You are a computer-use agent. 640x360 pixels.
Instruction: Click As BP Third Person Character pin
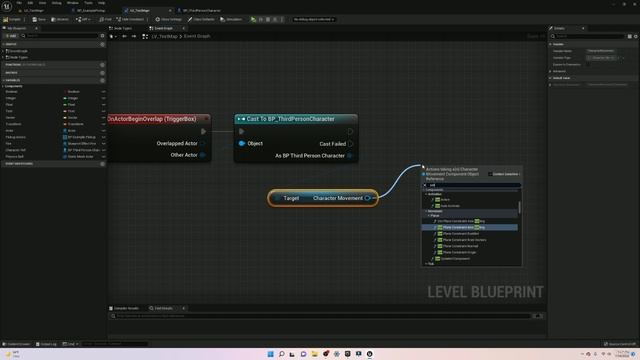pyautogui.click(x=350, y=156)
